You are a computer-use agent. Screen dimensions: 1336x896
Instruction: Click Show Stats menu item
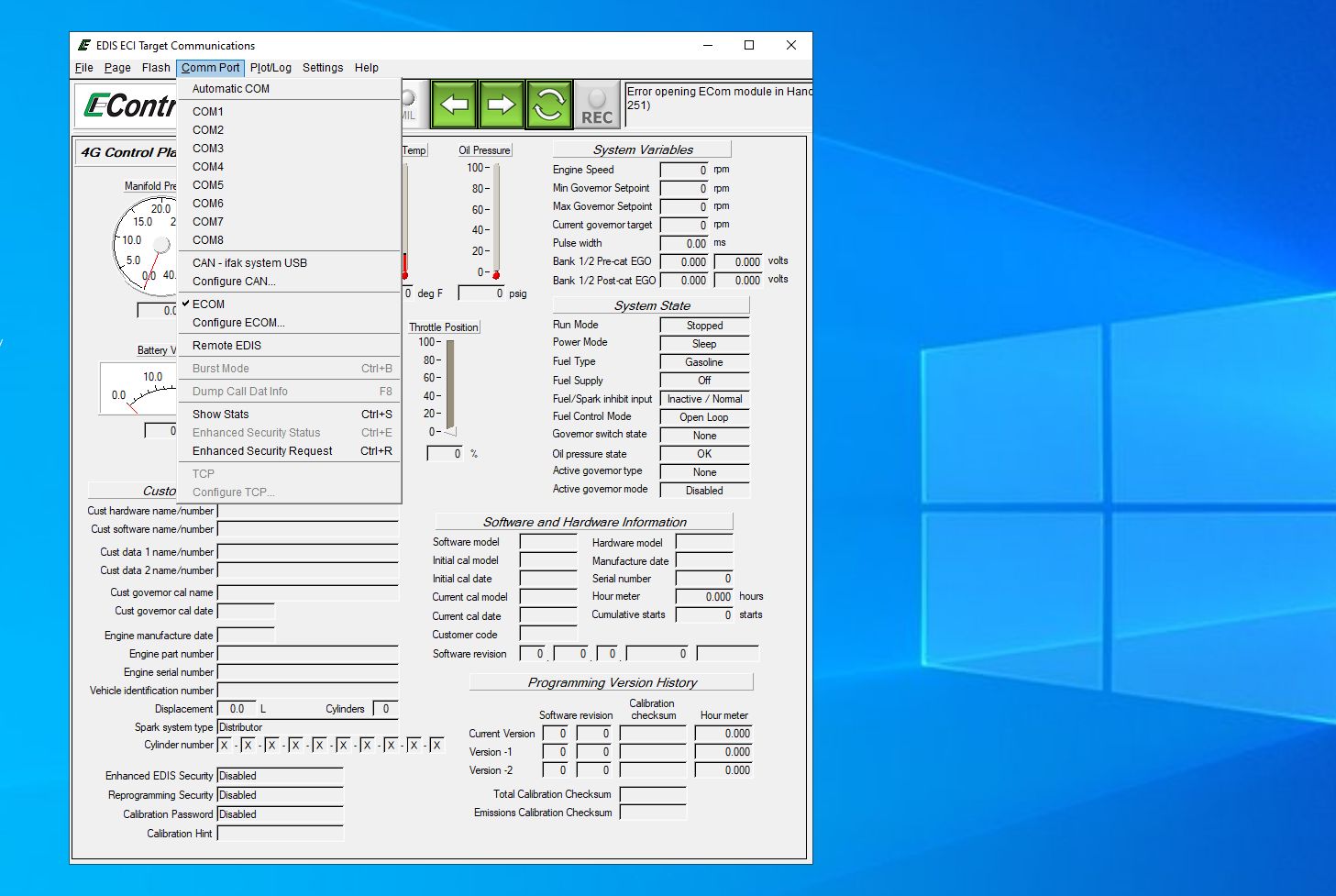coord(220,415)
